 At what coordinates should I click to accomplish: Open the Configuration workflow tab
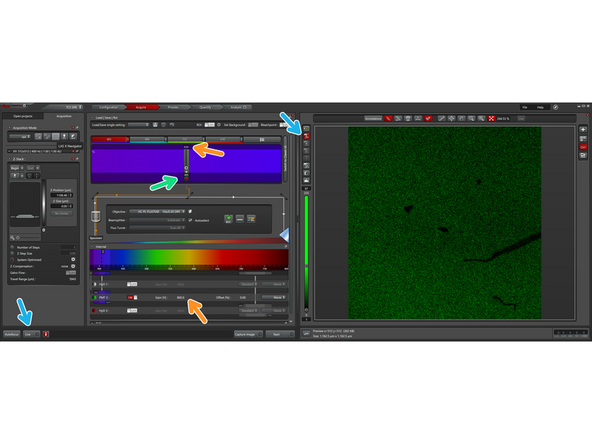point(108,107)
